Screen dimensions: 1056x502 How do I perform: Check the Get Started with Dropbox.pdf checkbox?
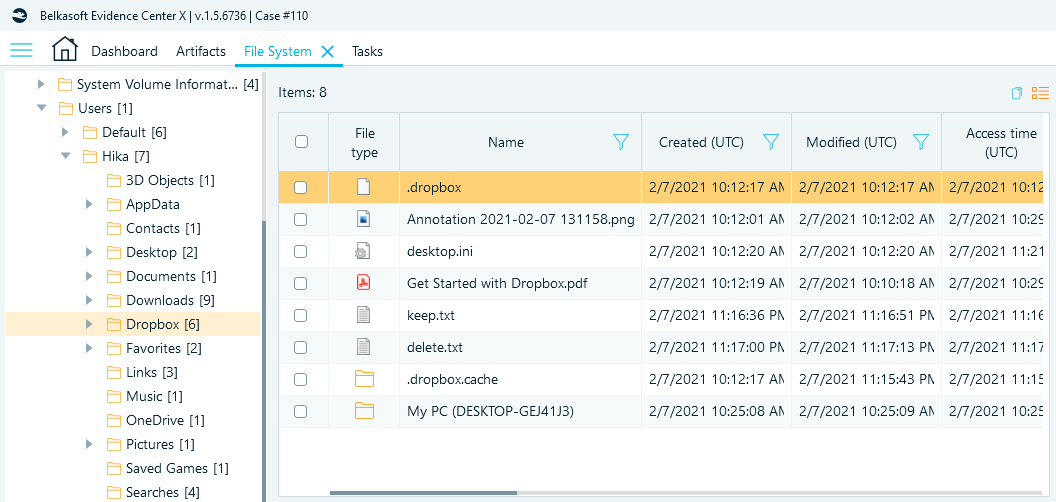pyautogui.click(x=301, y=283)
